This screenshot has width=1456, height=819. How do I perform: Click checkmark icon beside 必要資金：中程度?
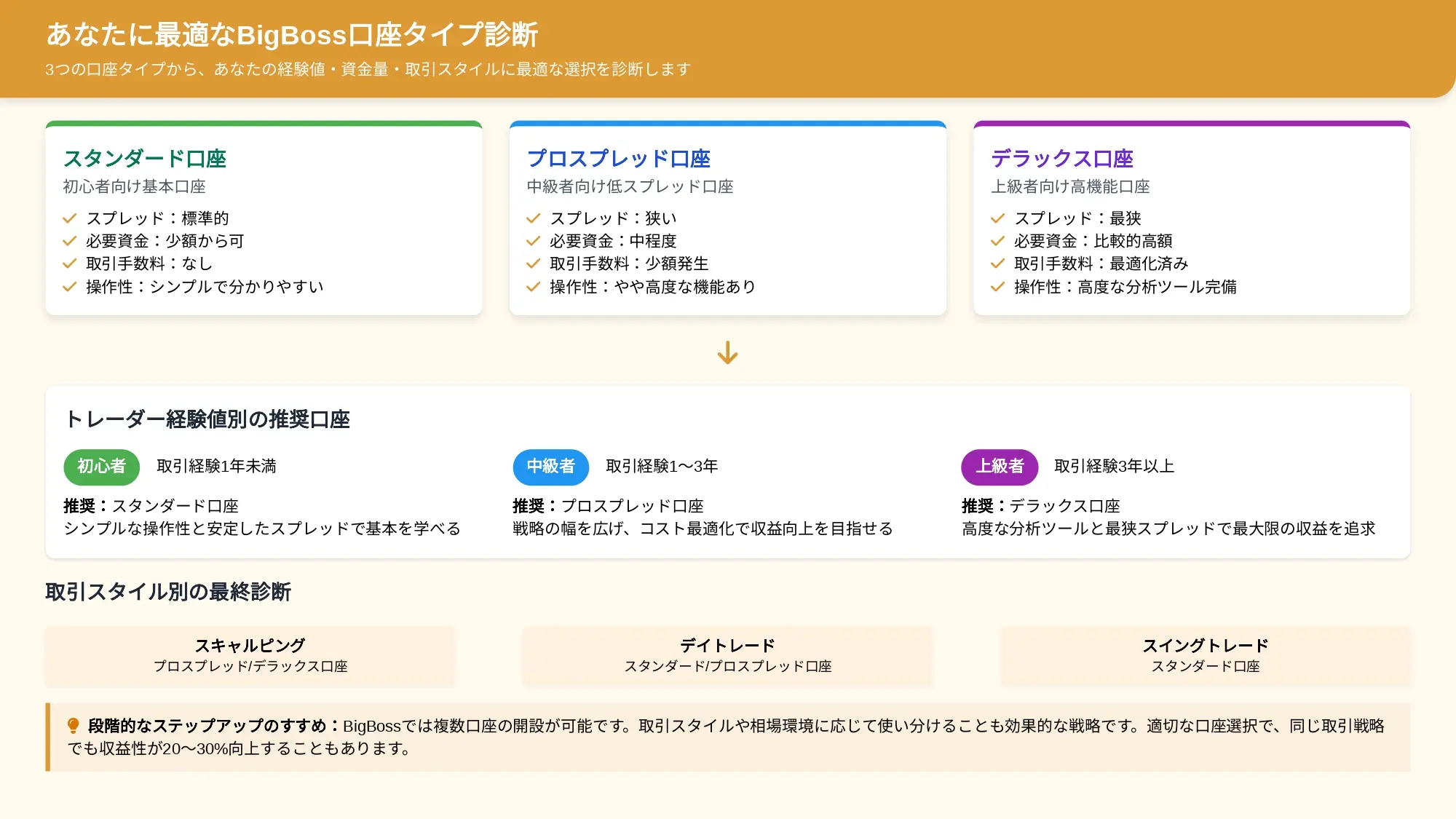[x=534, y=241]
